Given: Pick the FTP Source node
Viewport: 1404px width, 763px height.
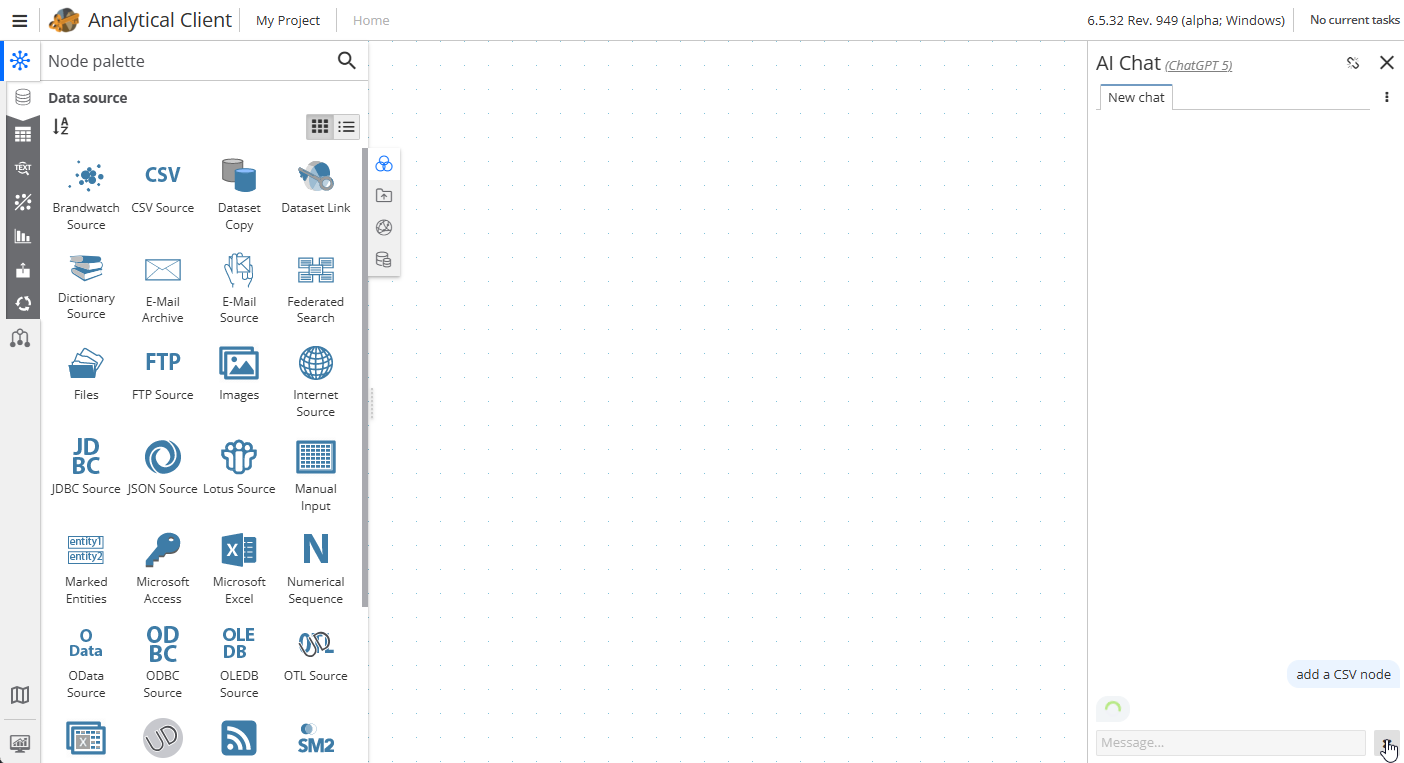Looking at the screenshot, I should (x=163, y=374).
